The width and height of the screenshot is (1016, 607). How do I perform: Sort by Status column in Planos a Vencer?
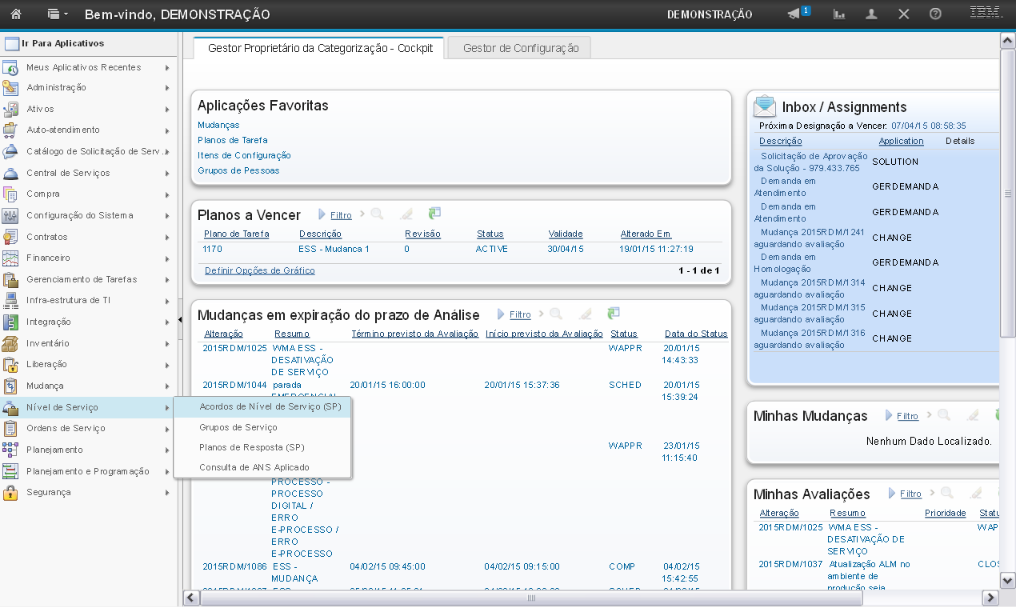pos(489,234)
